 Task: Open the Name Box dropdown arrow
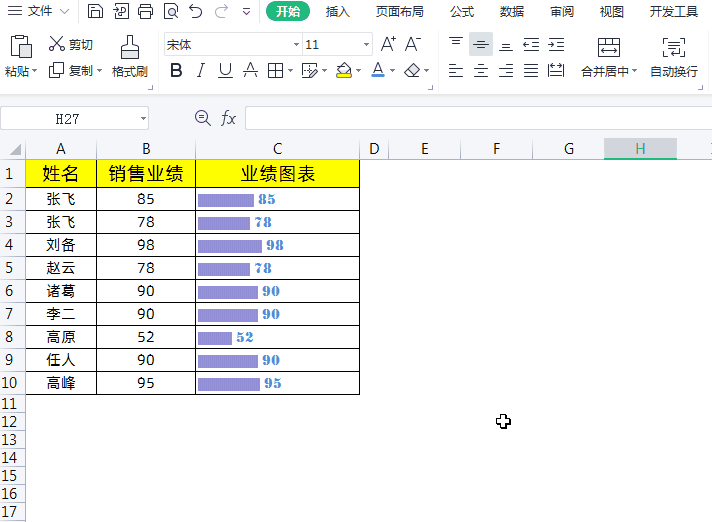pyautogui.click(x=143, y=119)
